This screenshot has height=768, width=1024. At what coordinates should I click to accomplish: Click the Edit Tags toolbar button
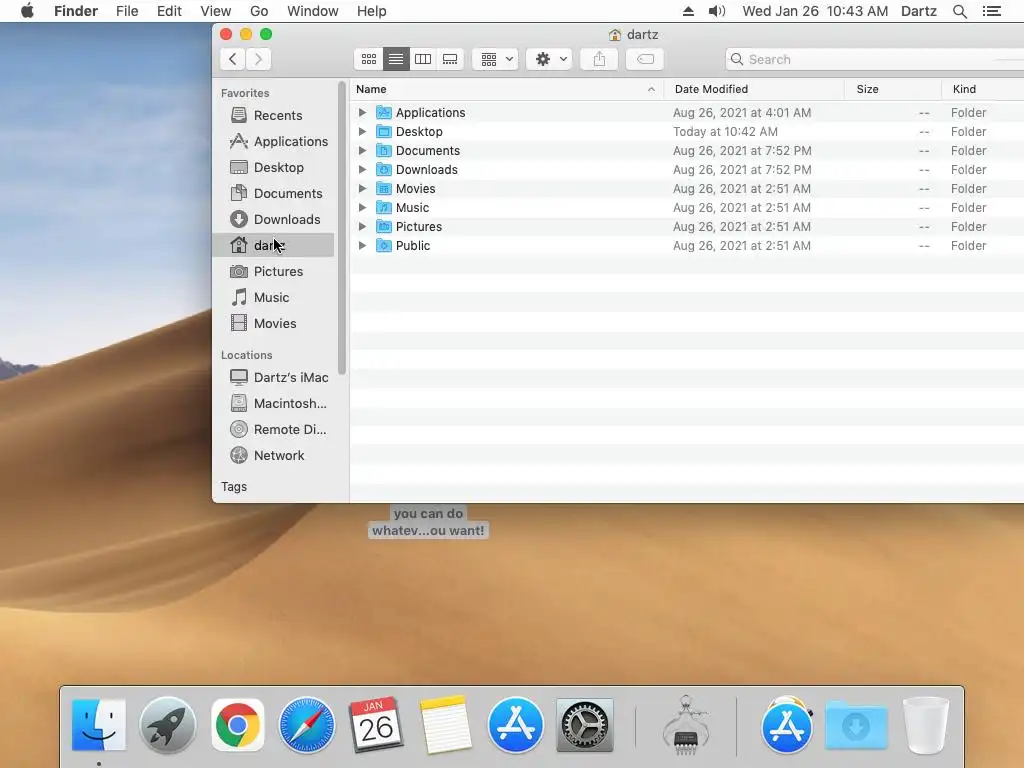[645, 59]
